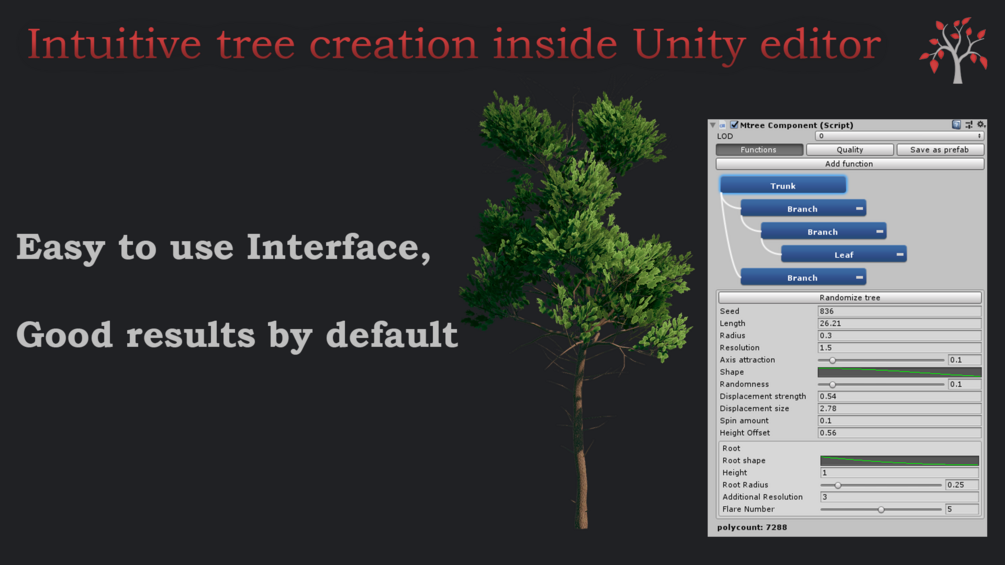Switch to the Quality tab
The height and width of the screenshot is (565, 1005).
pos(849,149)
